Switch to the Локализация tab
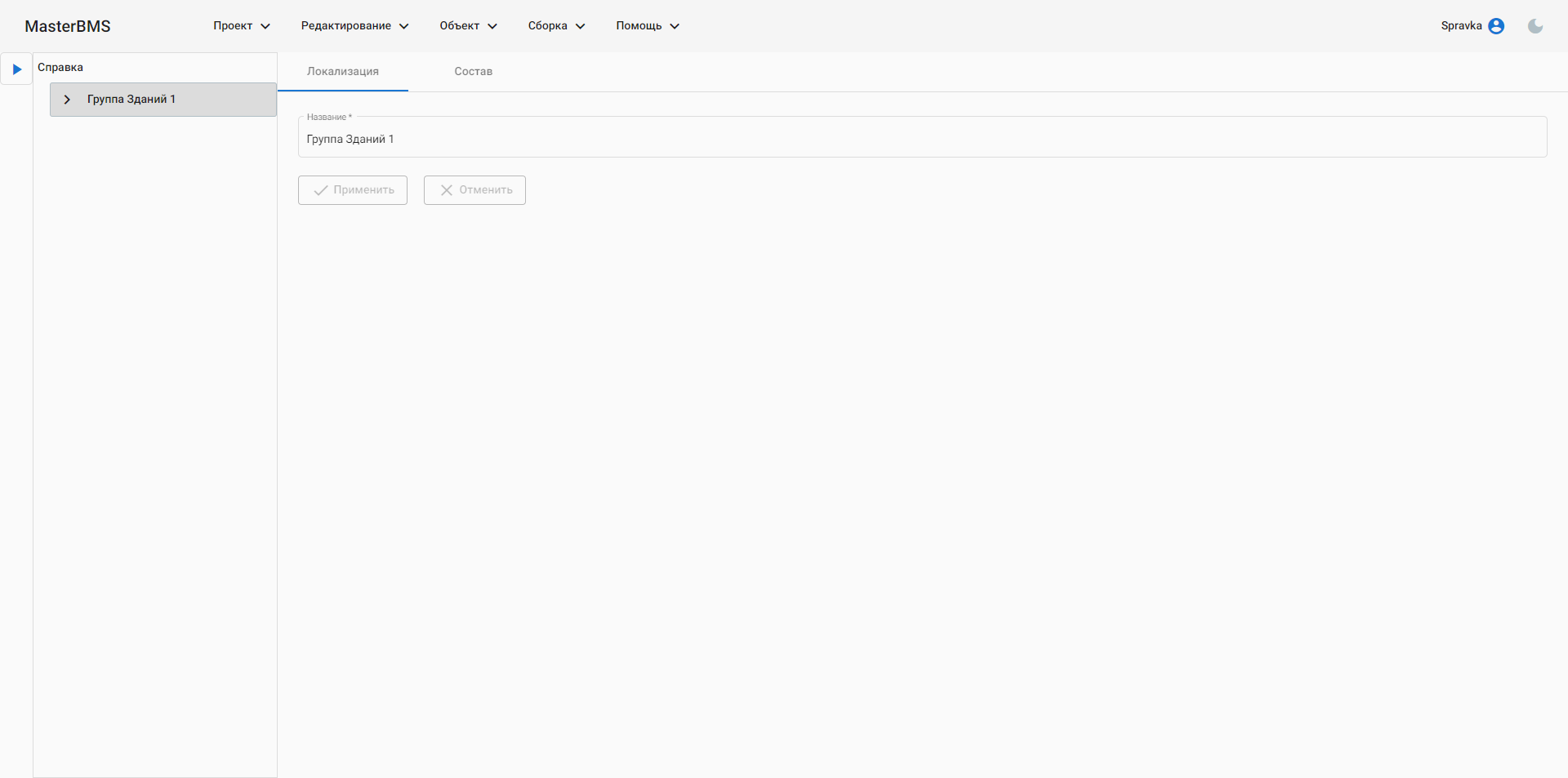Screen dimensions: 1568x778 pyautogui.click(x=343, y=72)
